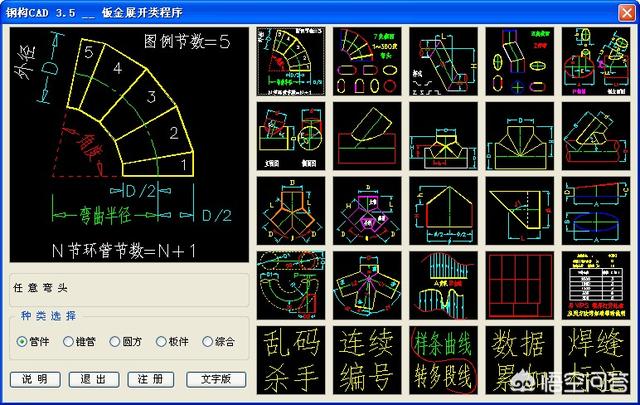Close the 钢构CAD 3.5 window
640x405 pixels.
click(627, 13)
